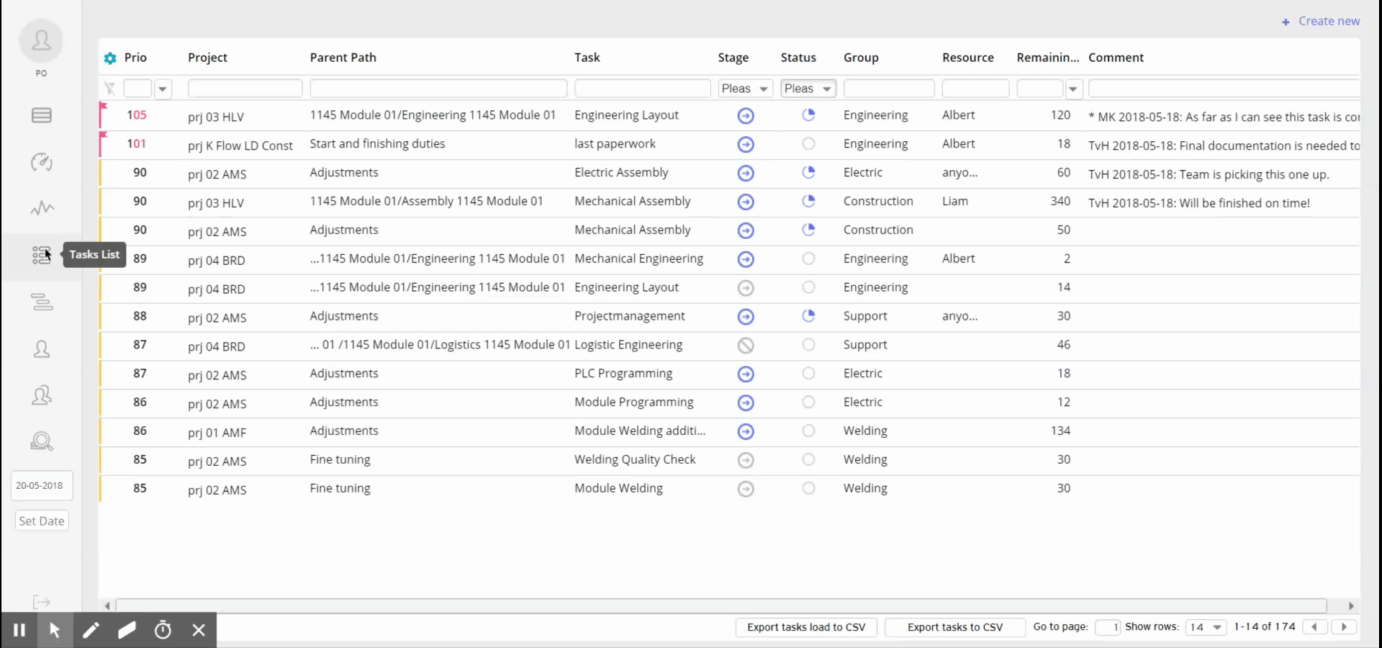Click the column settings gear next to Prio
The width and height of the screenshot is (1382, 648).
pyautogui.click(x=109, y=58)
